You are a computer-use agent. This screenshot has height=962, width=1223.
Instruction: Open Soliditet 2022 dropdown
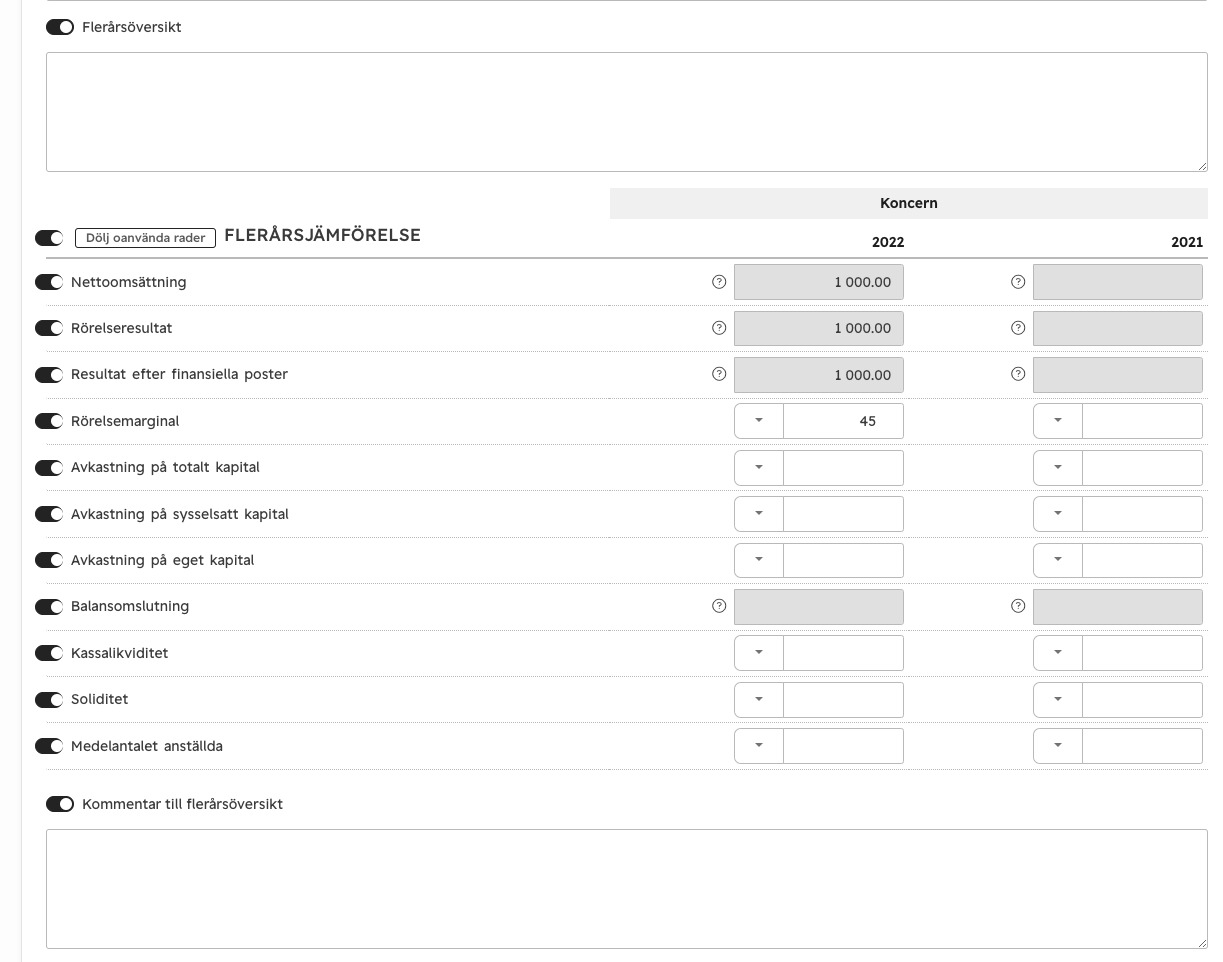tap(759, 699)
